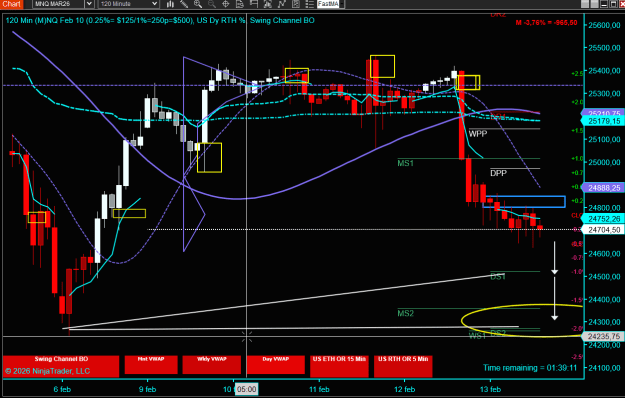
Task: Click the 25000,00 price axis label
Action: [604, 162]
